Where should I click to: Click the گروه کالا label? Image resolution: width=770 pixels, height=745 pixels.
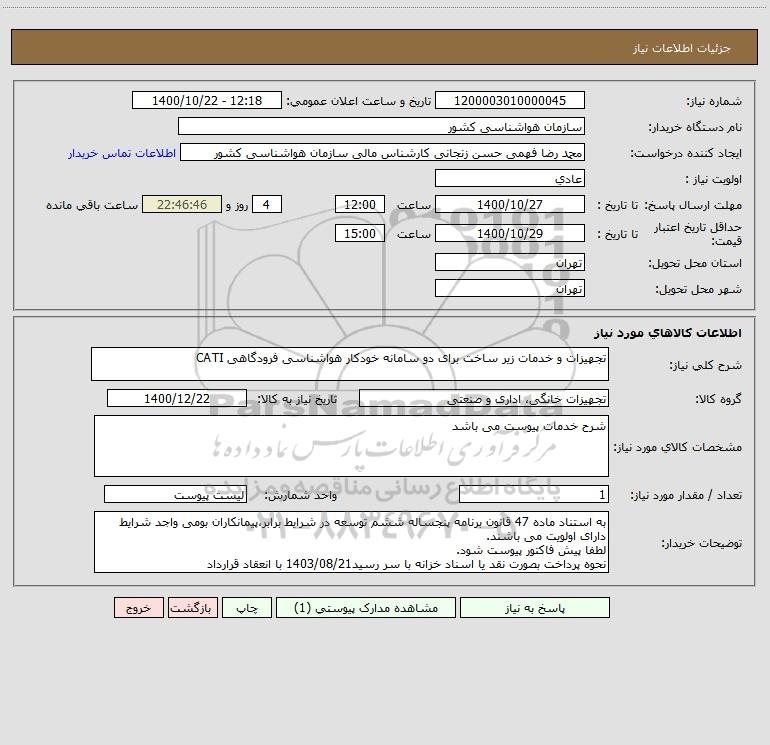coord(718,399)
